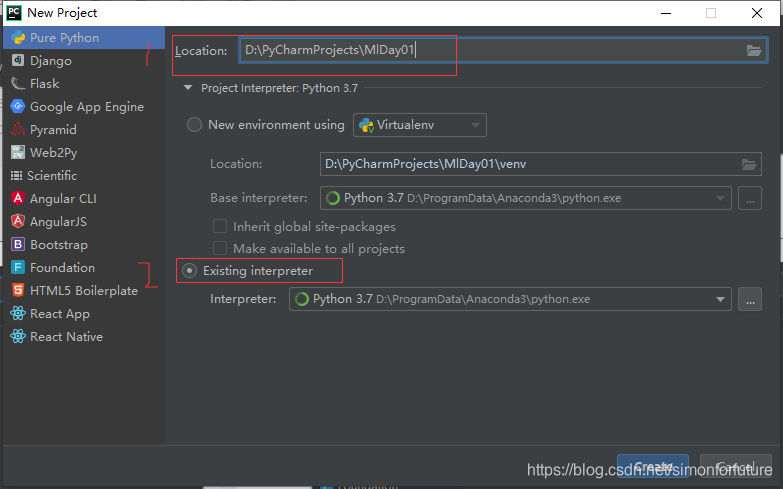Enable Inherit global site-packages checkbox
This screenshot has height=489, width=783.
220,226
